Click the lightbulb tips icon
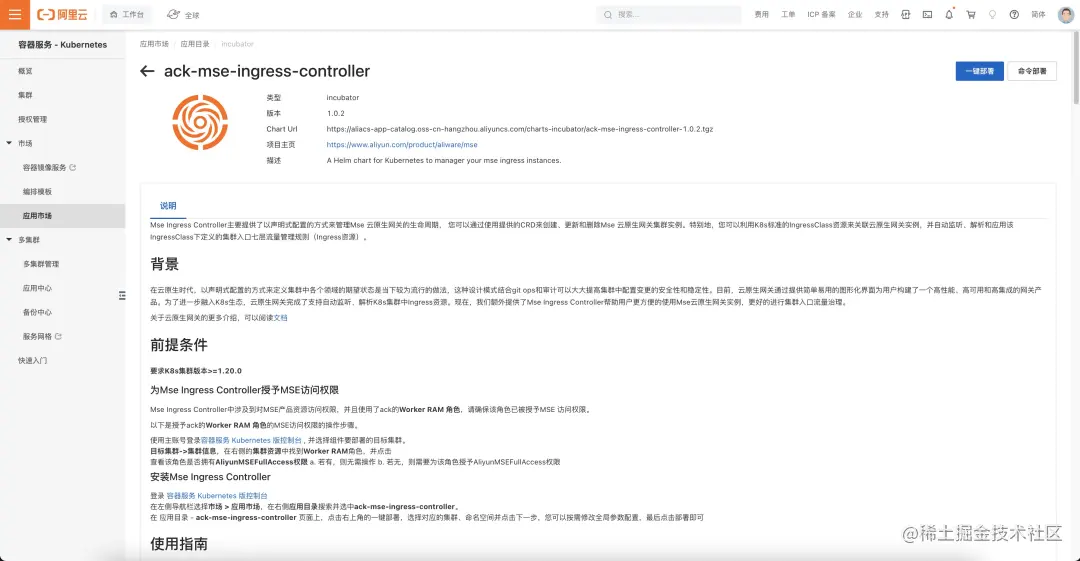 point(993,14)
